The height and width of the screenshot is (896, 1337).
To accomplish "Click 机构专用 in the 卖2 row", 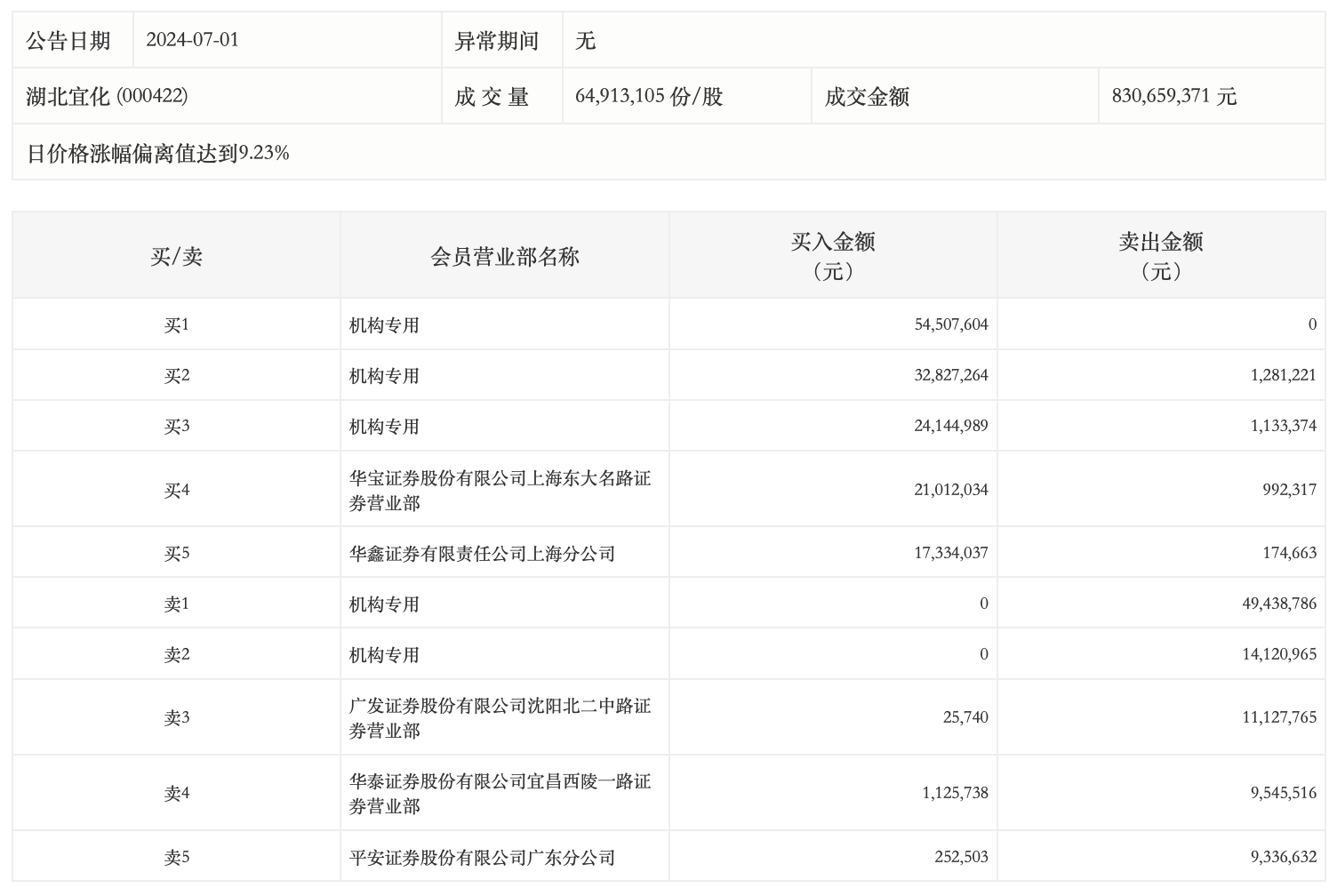I will coord(384,655).
